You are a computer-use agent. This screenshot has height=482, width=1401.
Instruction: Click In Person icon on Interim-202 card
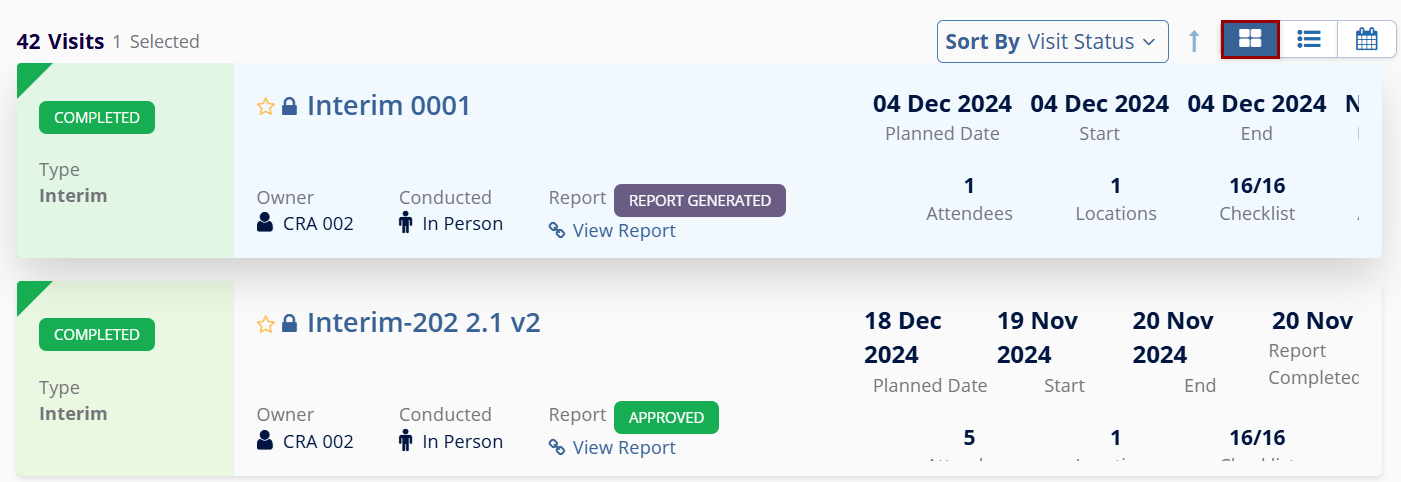coord(406,441)
